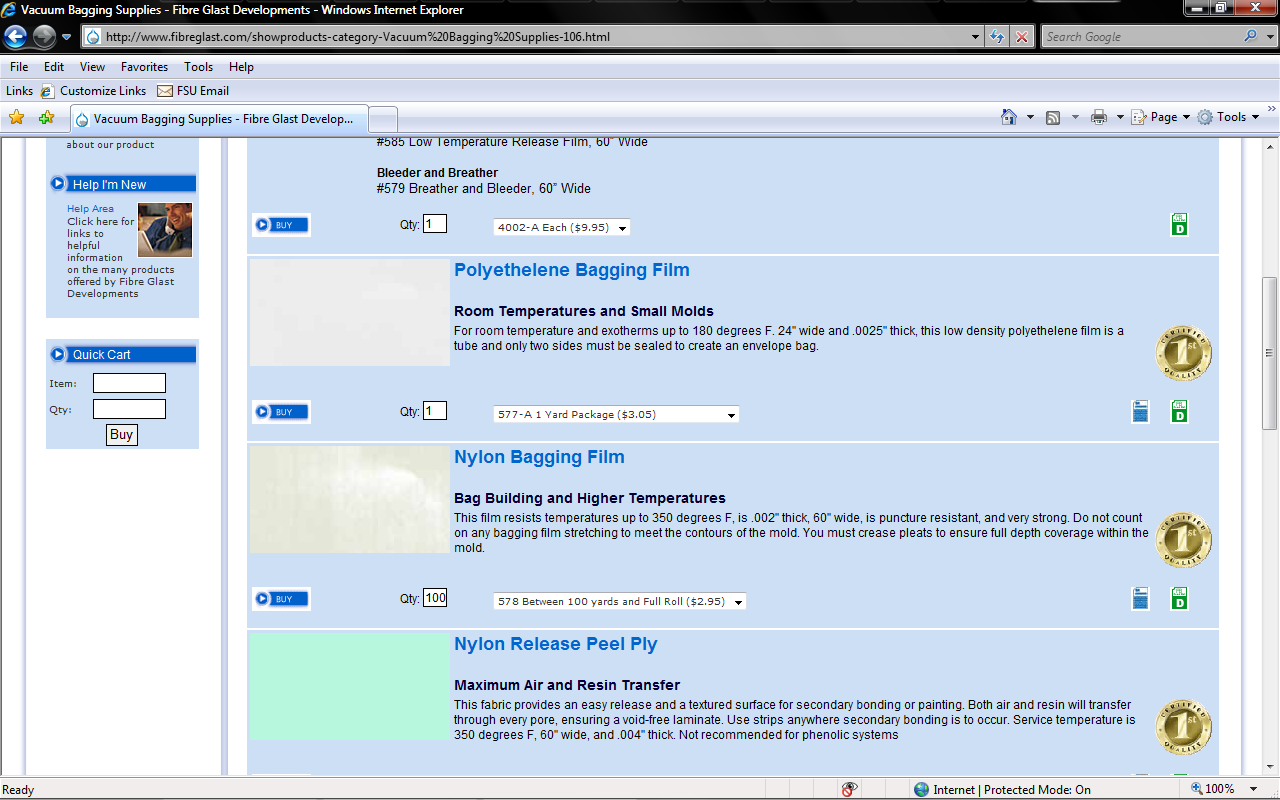Open a new blank tab
This screenshot has width=1280, height=800.
pos(384,118)
